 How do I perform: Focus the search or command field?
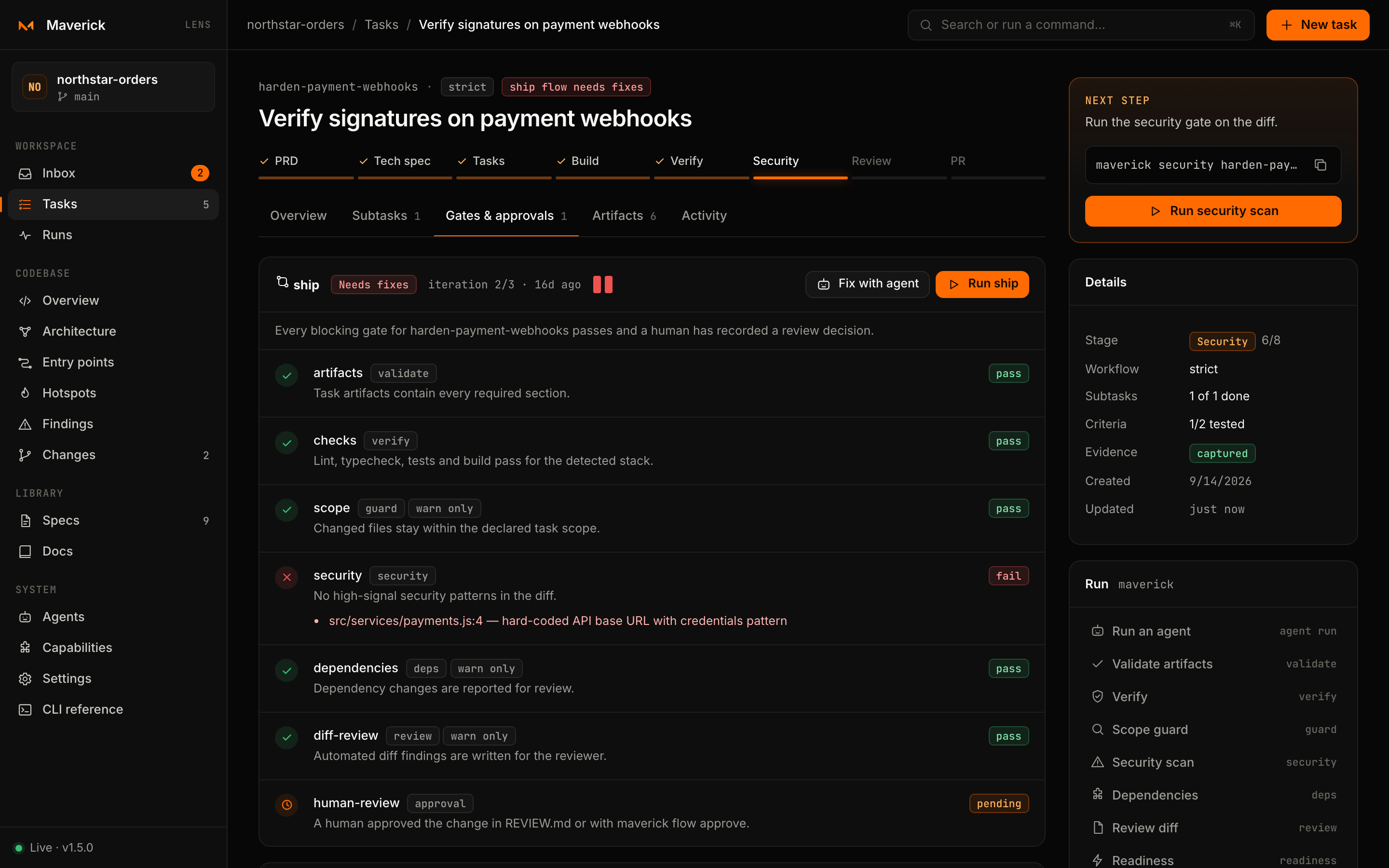click(x=1080, y=25)
